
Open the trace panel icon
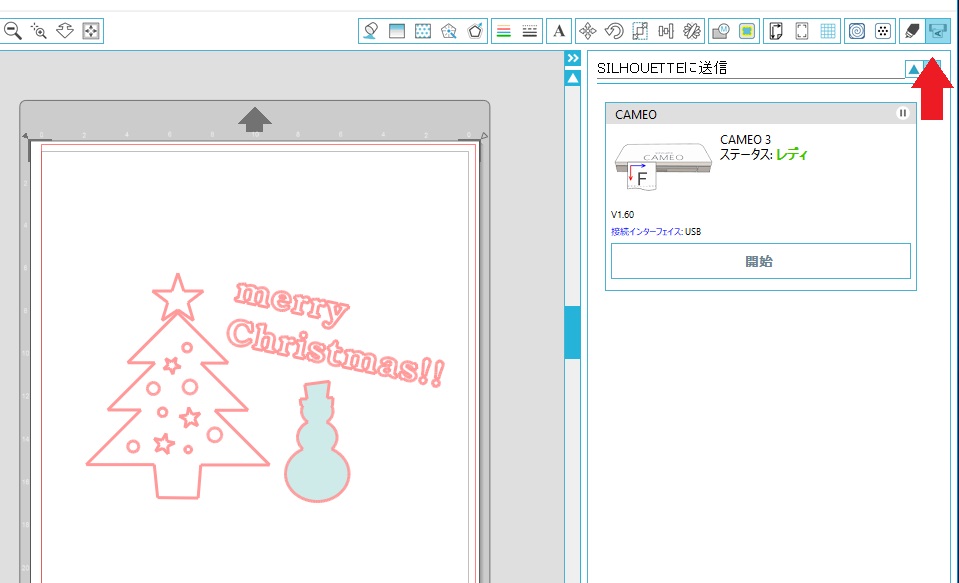(747, 31)
